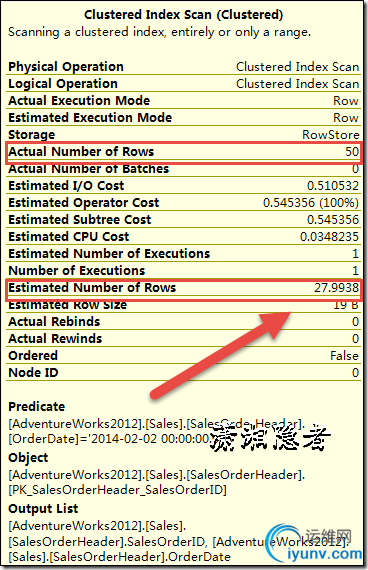
Task: Click the Physical Operation value Clustered Index Scan
Action: tap(297, 67)
